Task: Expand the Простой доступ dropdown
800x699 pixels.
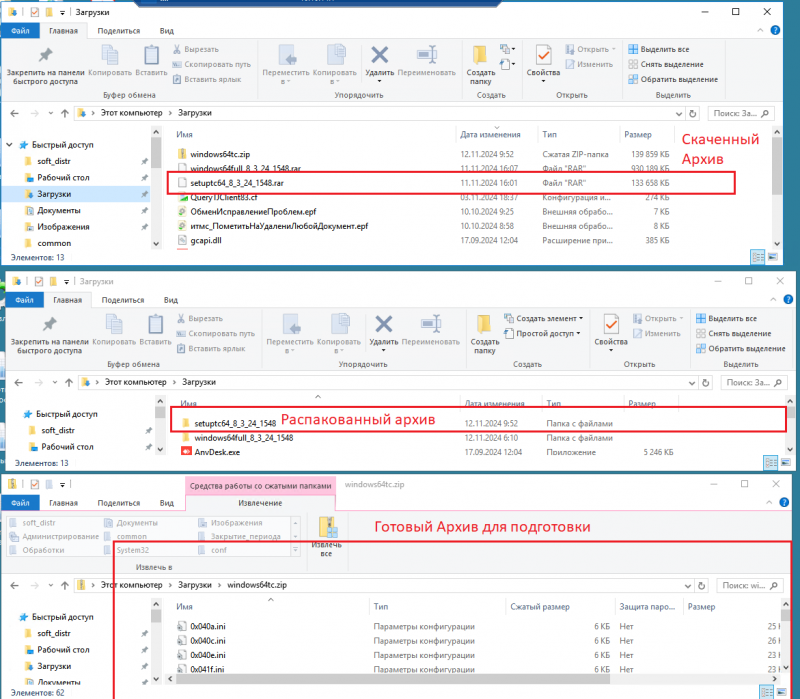Action: 545,333
